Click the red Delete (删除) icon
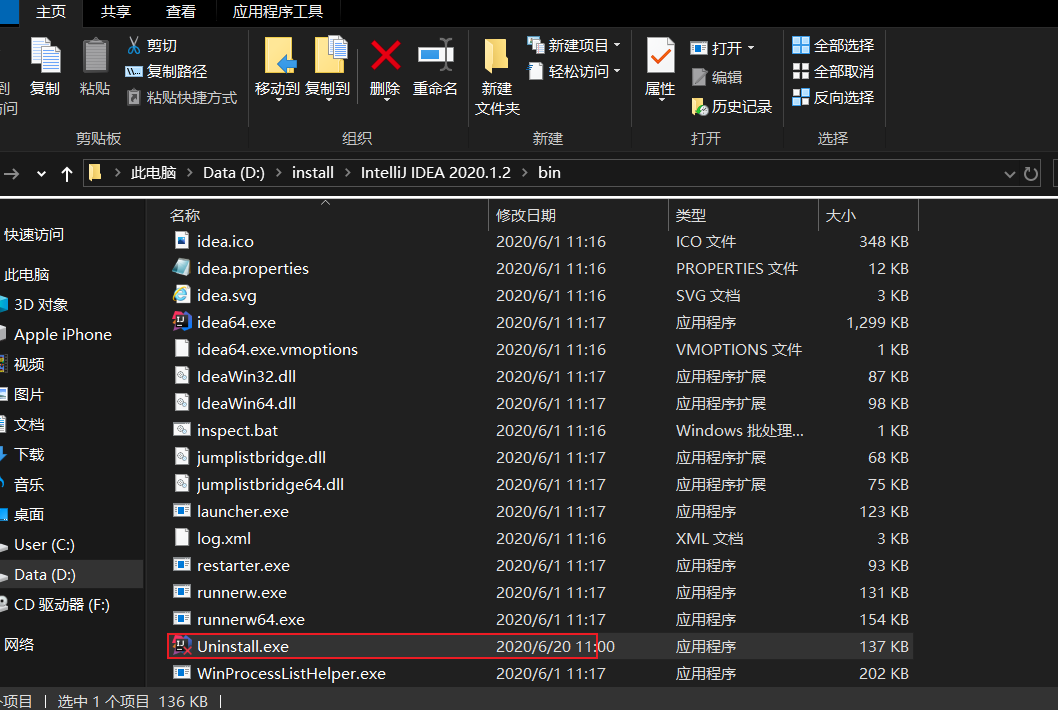 click(x=385, y=55)
